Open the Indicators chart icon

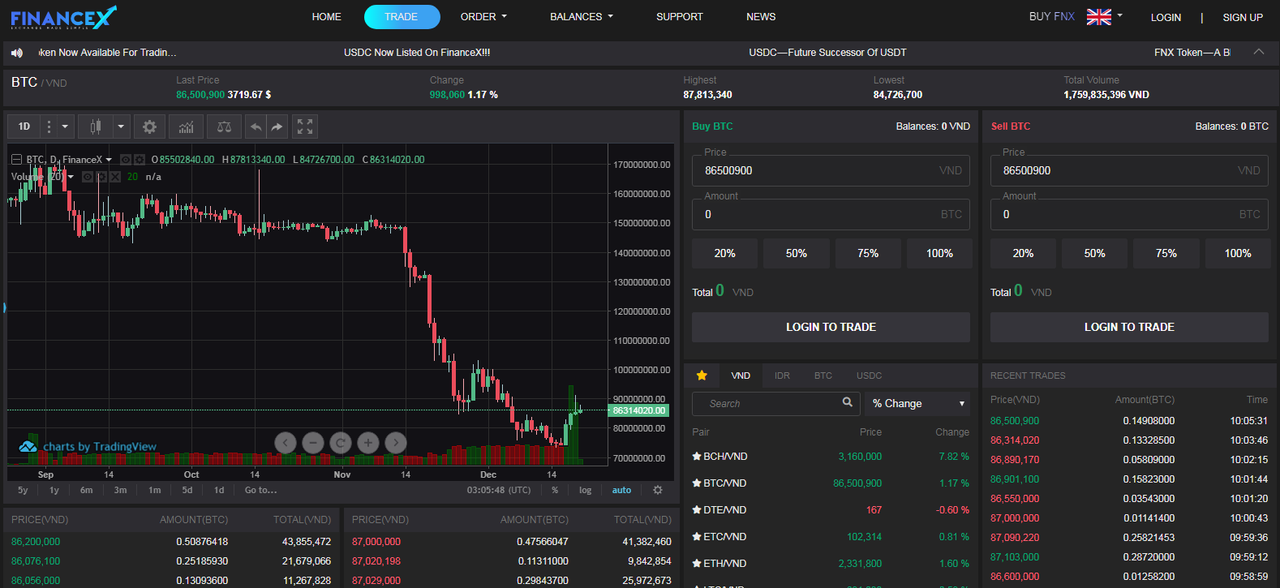pyautogui.click(x=186, y=127)
